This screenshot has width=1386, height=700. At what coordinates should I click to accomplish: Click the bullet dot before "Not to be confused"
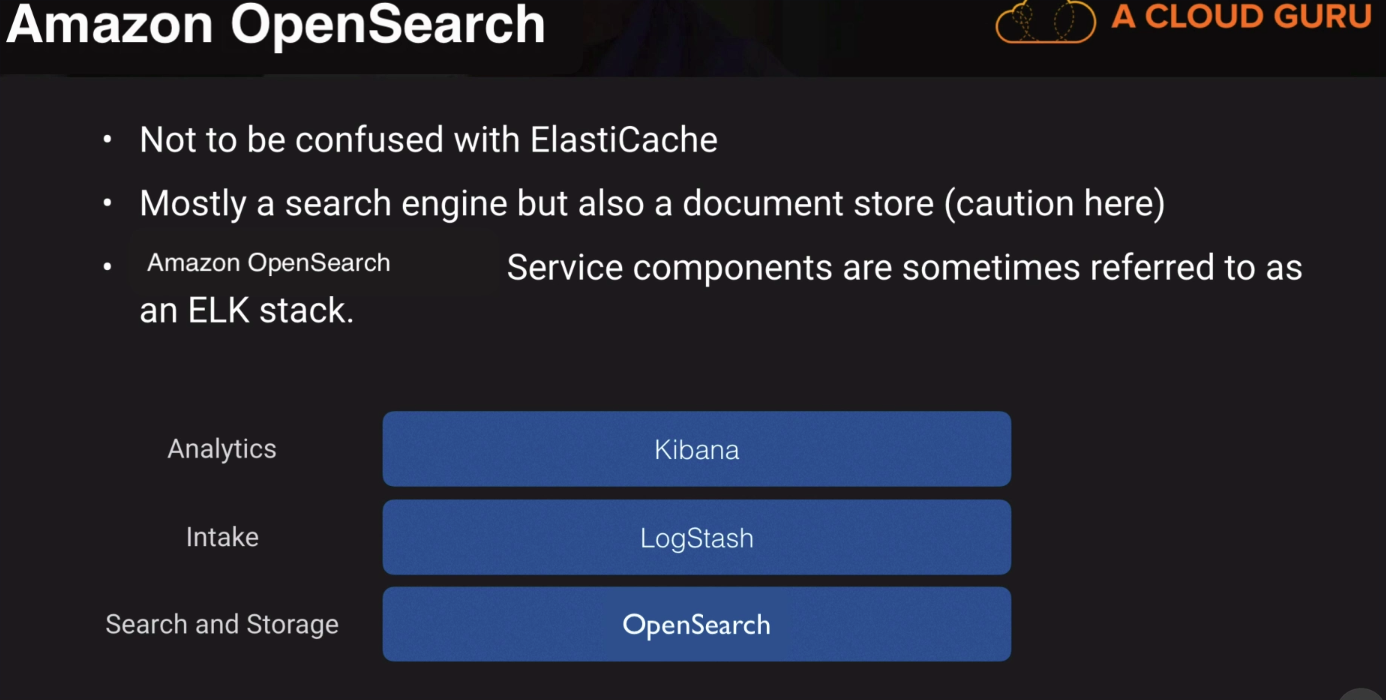coord(108,140)
